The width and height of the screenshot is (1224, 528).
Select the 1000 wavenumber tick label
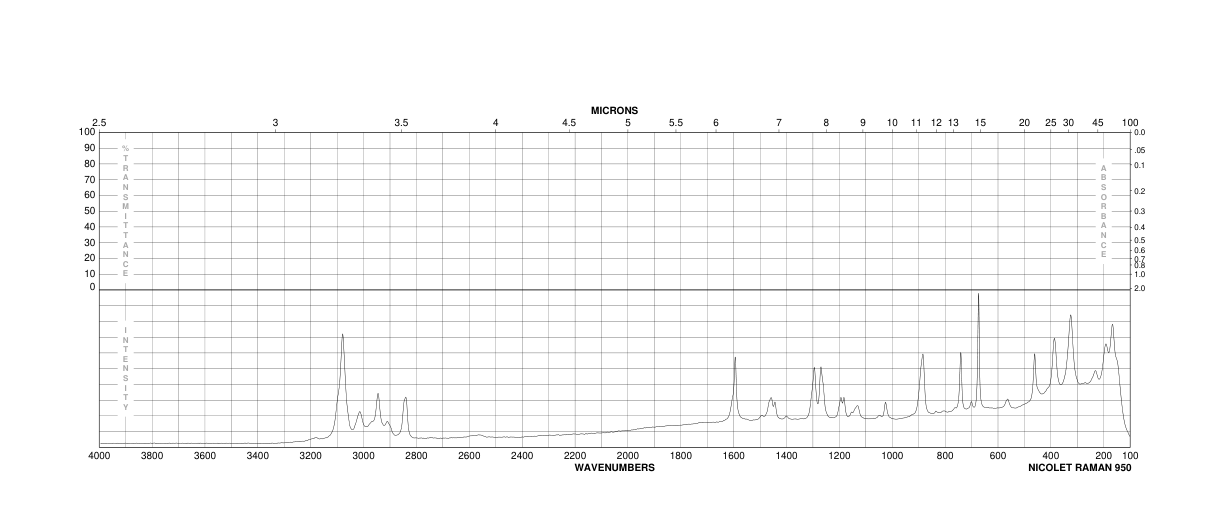pos(892,456)
